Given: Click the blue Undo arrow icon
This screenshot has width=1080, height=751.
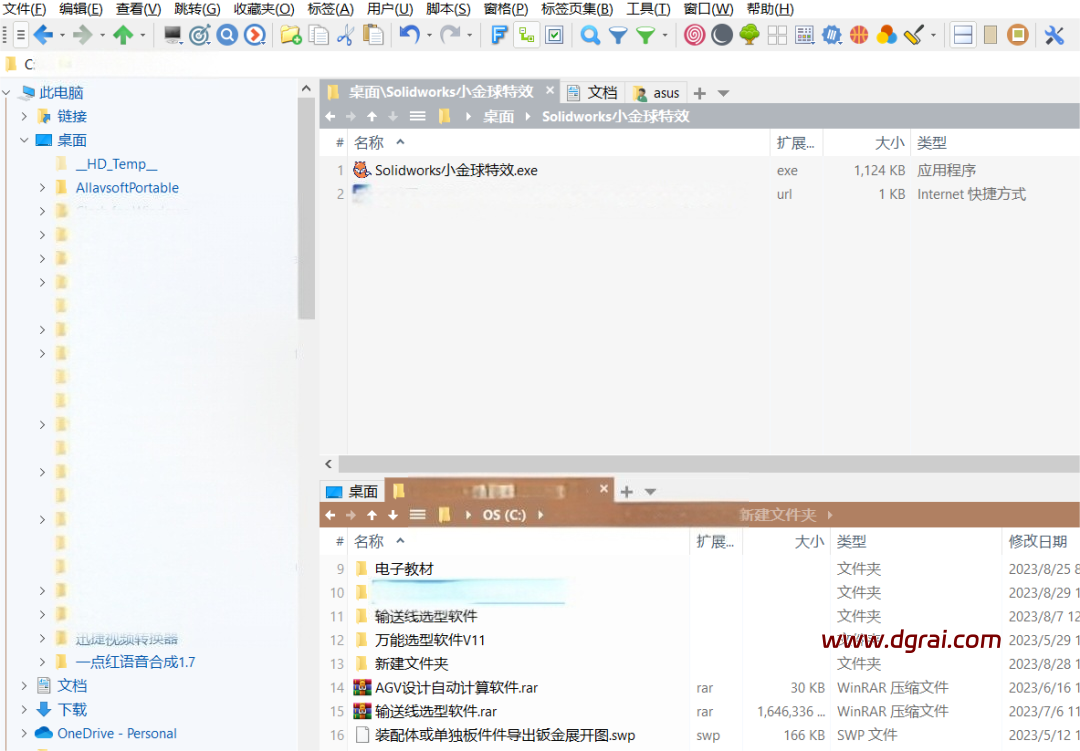Looking at the screenshot, I should tap(408, 35).
